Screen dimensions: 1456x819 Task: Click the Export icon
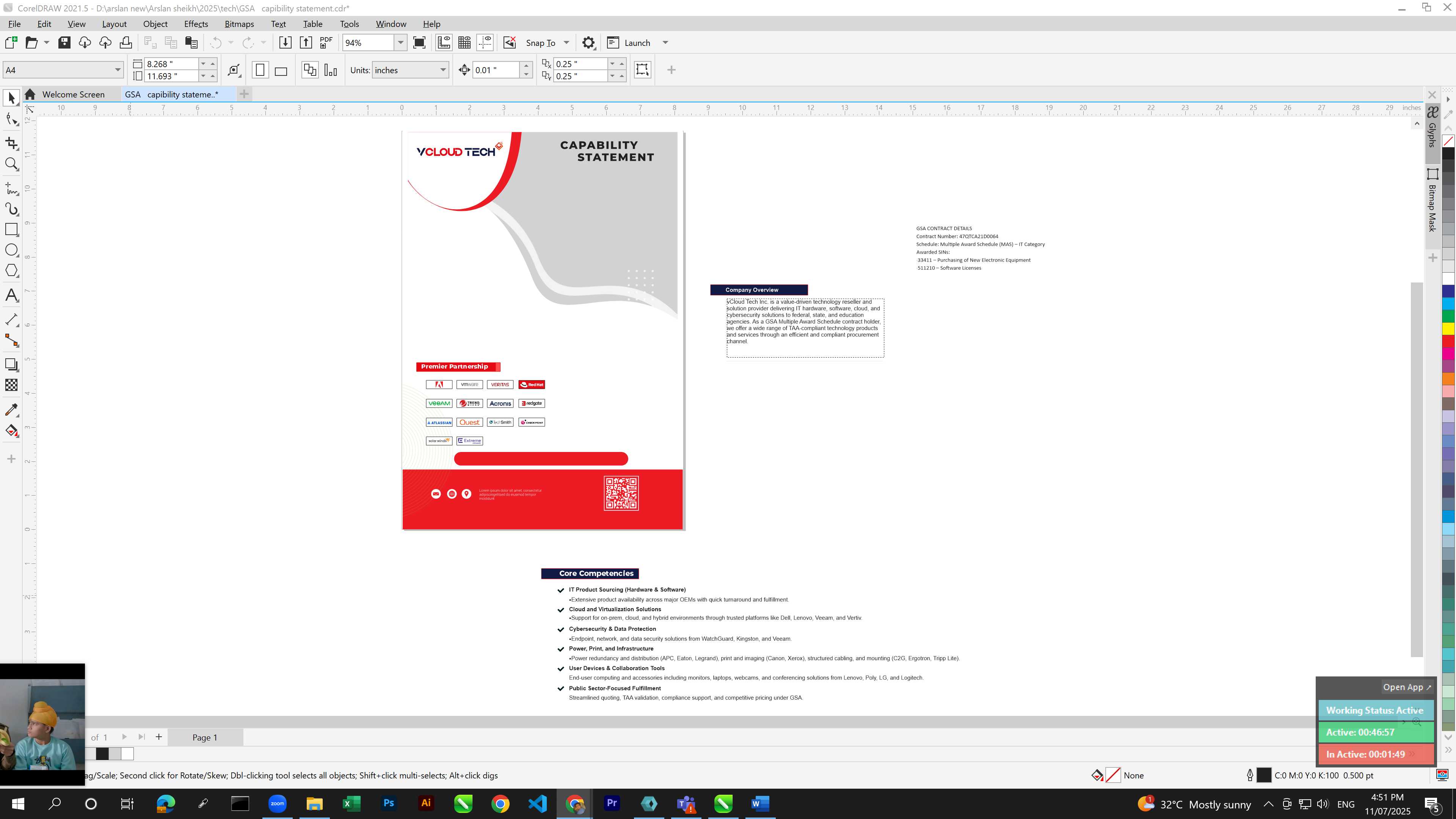pyautogui.click(x=306, y=42)
